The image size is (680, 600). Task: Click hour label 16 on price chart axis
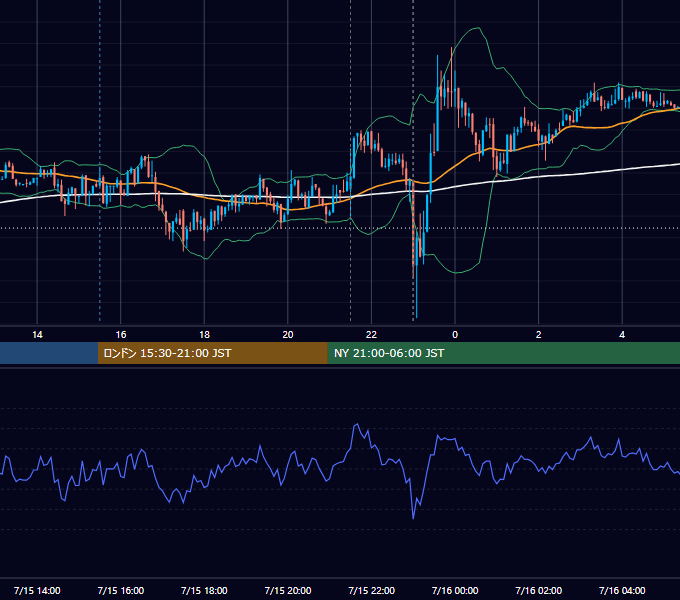[121, 335]
